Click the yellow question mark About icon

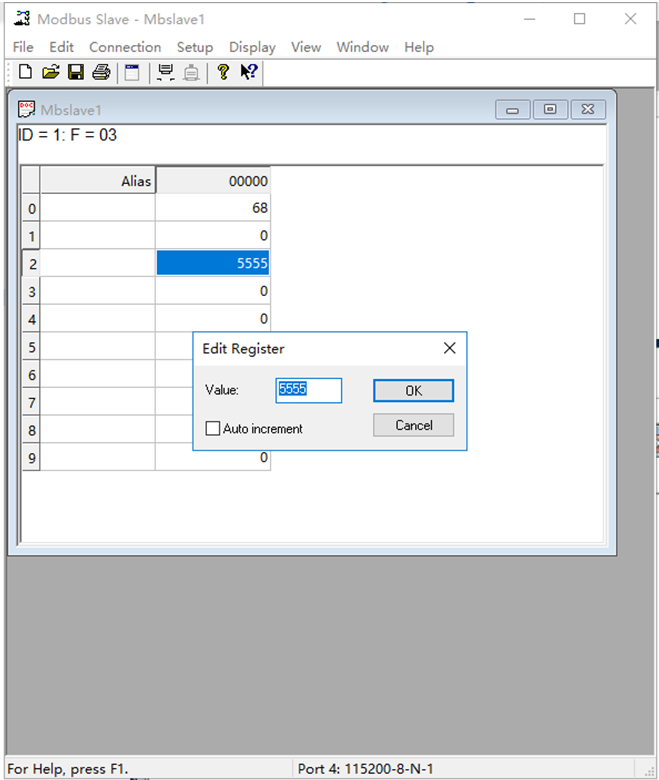pos(223,72)
